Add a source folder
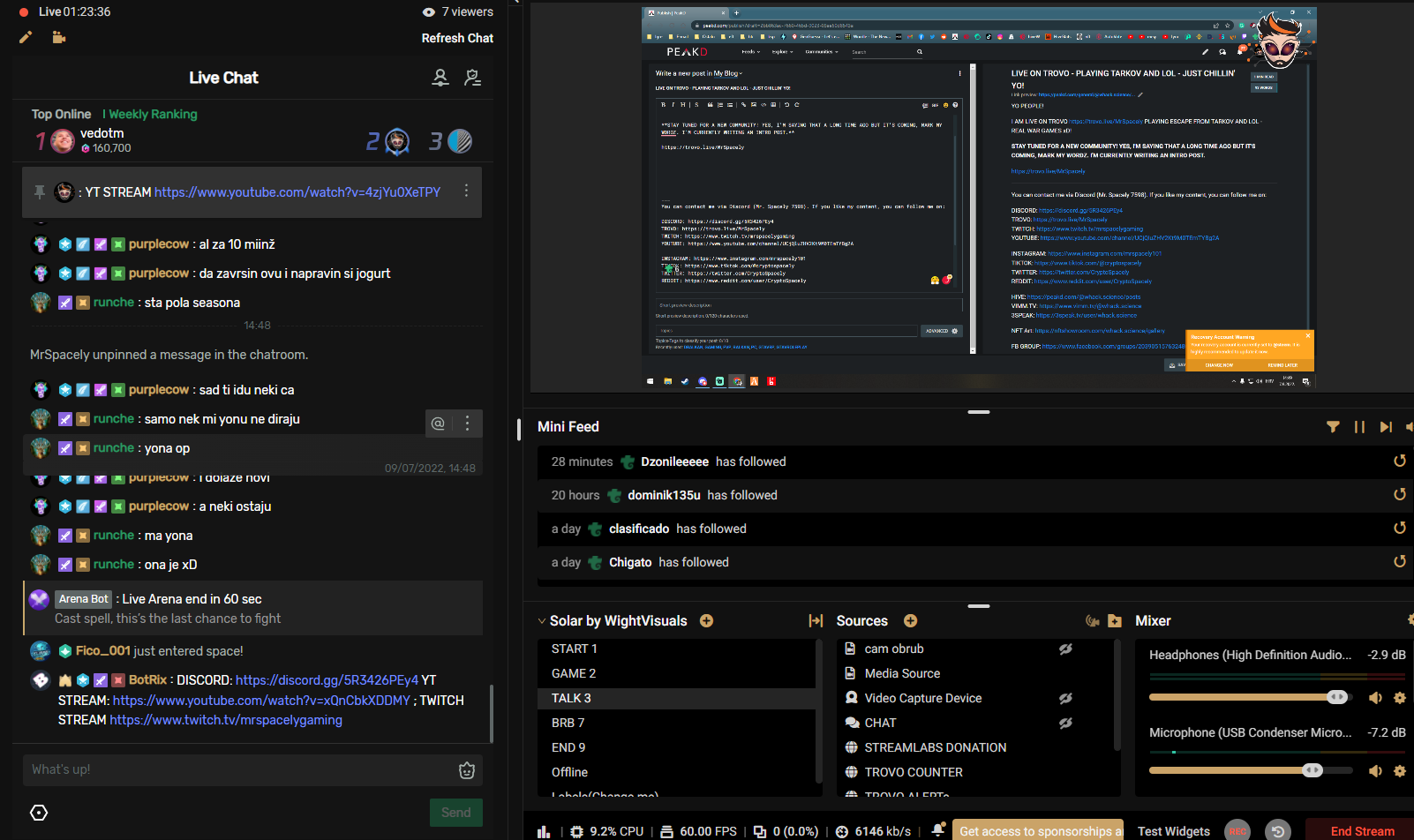 (1115, 621)
